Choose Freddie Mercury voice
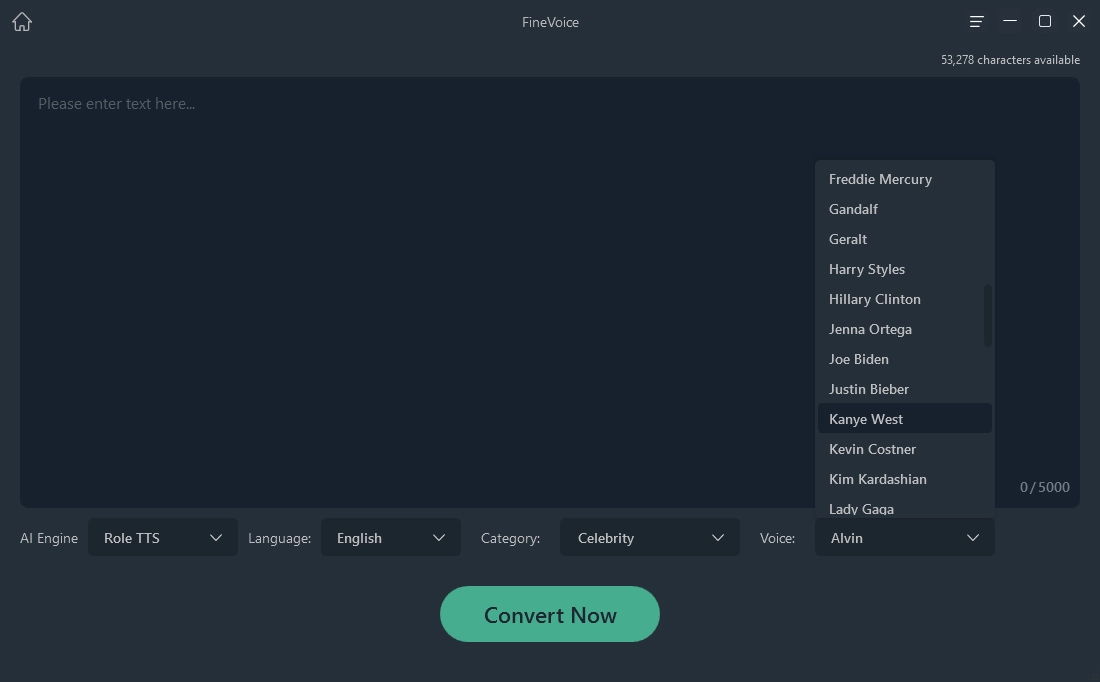Image resolution: width=1100 pixels, height=682 pixels. coord(905,179)
